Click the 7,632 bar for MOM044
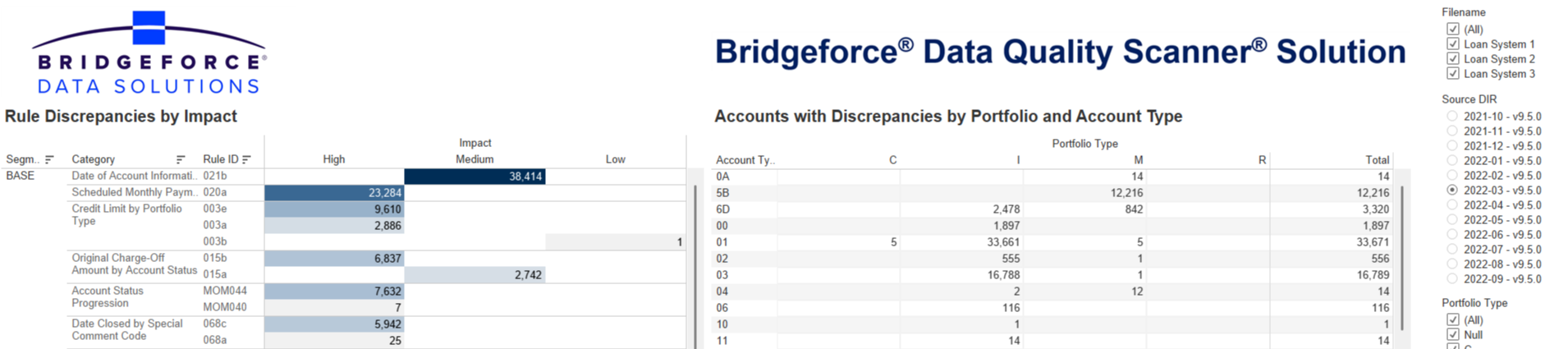The image size is (1568, 349). coord(334,291)
